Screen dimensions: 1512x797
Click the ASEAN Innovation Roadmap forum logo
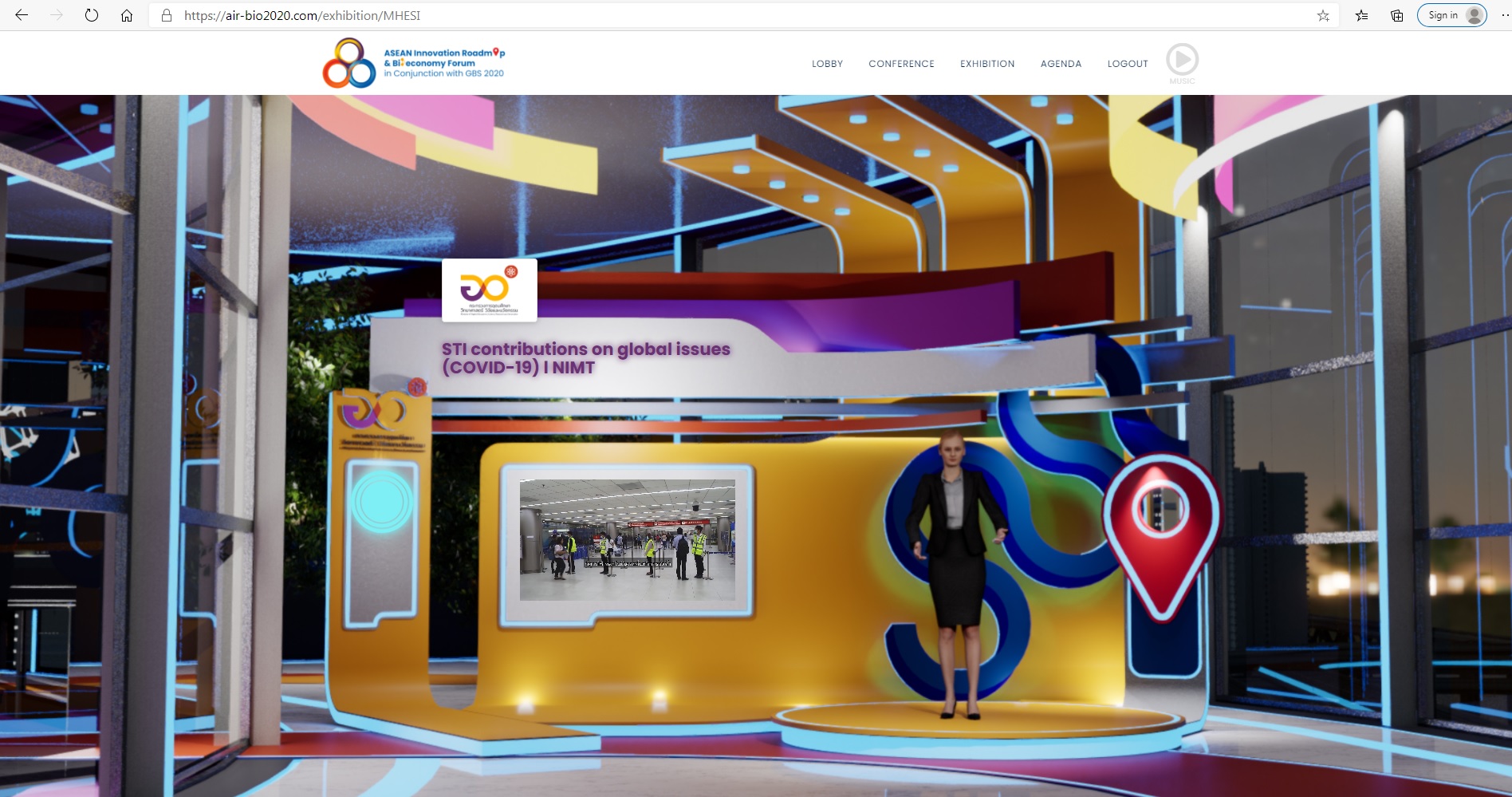[413, 63]
